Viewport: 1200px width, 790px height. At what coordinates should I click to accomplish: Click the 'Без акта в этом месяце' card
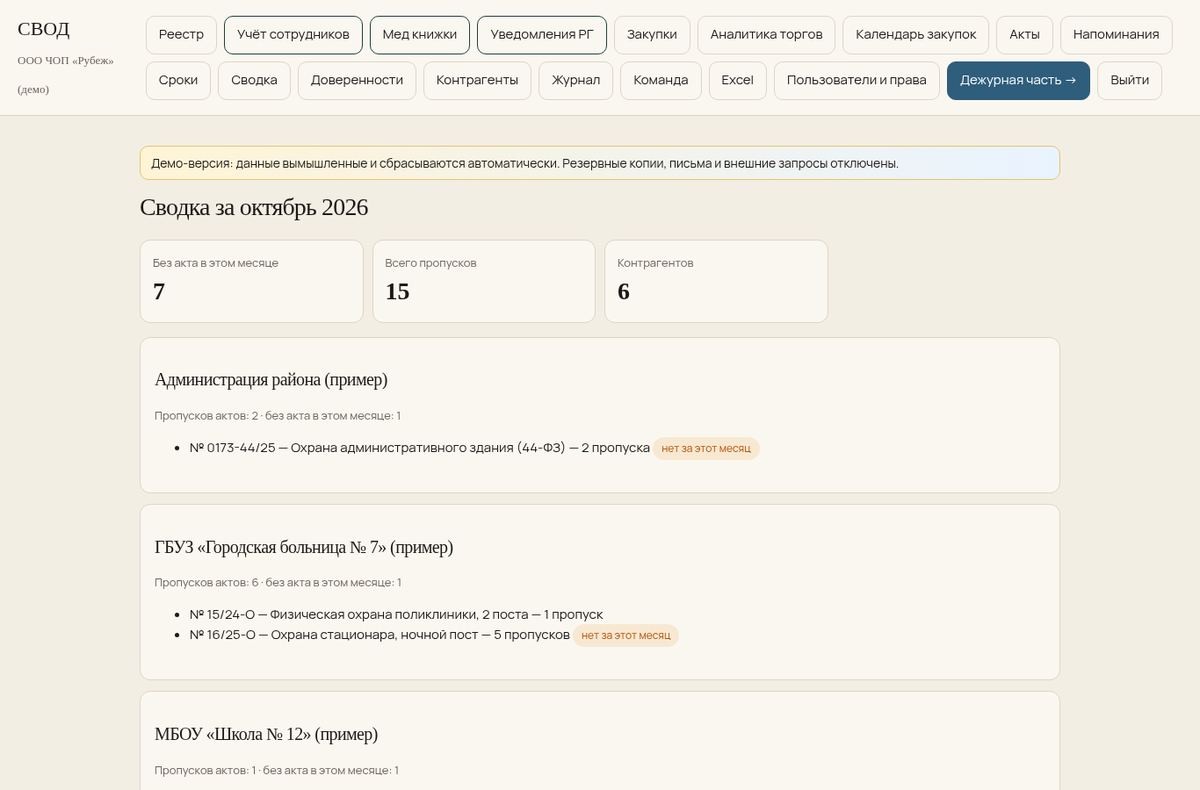pyautogui.click(x=251, y=281)
